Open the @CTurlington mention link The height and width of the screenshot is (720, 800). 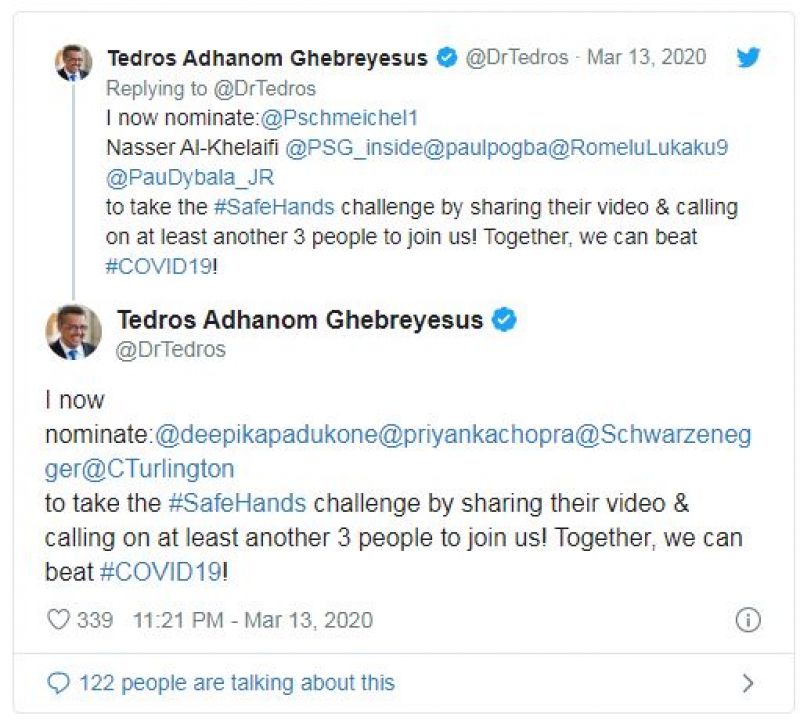point(166,468)
